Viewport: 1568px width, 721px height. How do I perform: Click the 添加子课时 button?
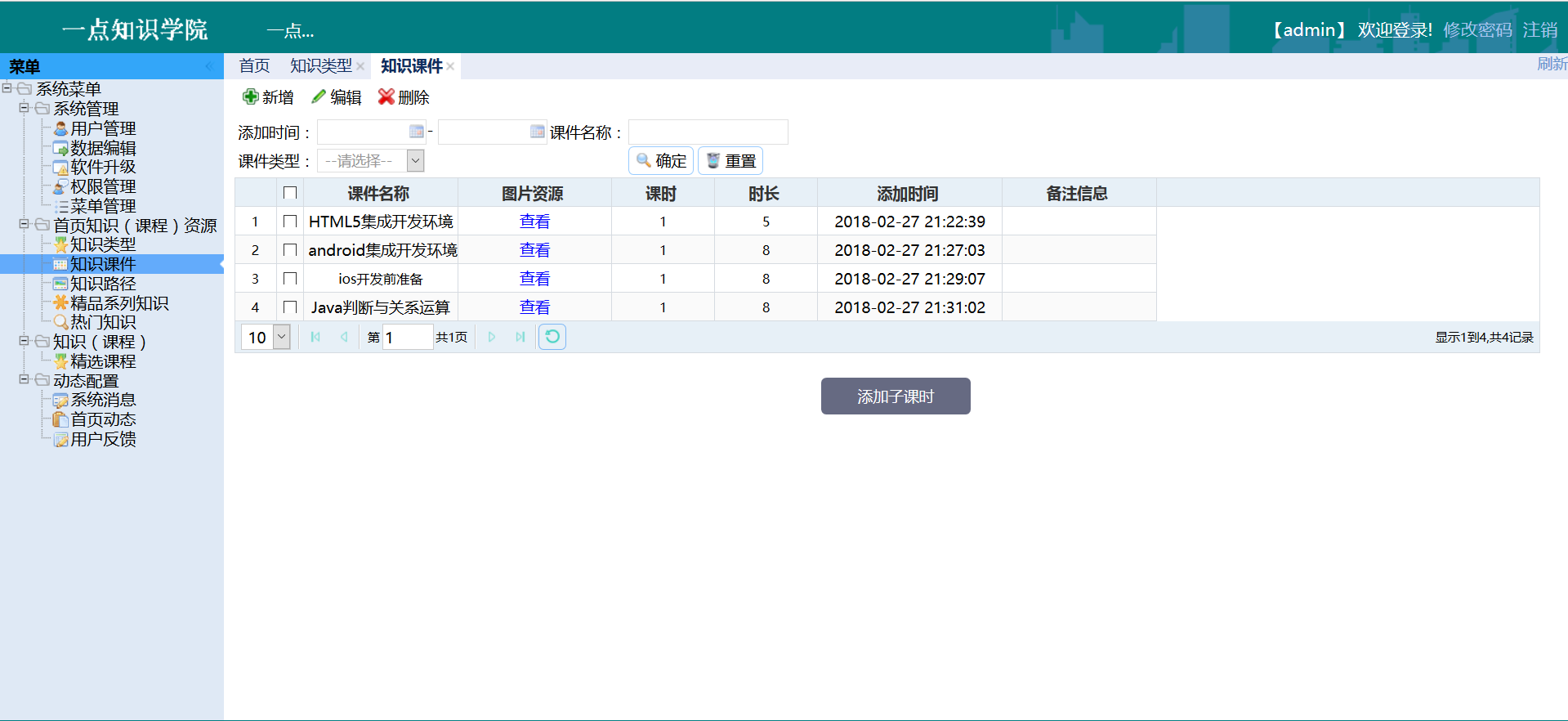click(x=895, y=396)
